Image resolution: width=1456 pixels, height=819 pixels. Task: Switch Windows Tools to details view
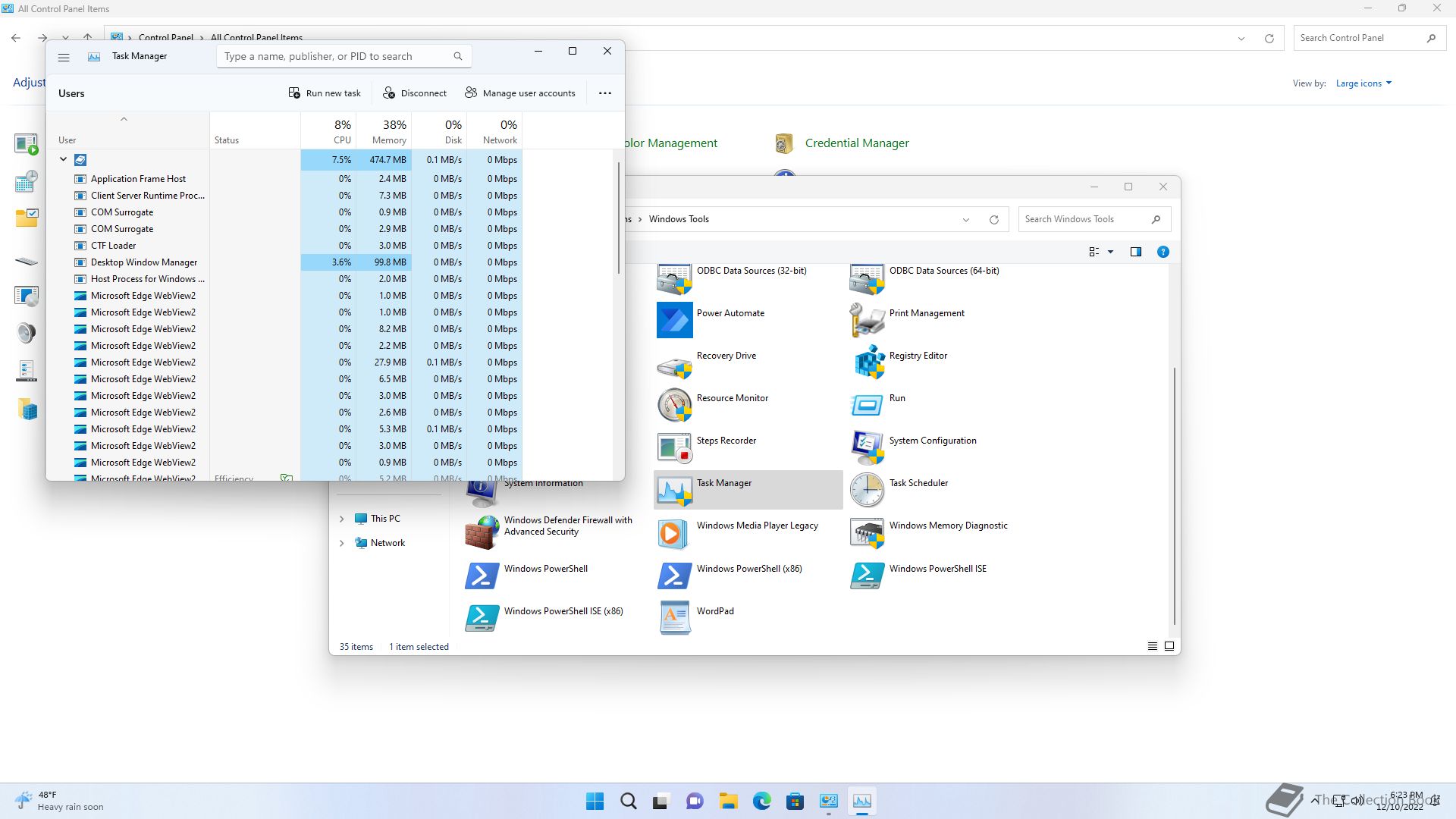[1153, 646]
